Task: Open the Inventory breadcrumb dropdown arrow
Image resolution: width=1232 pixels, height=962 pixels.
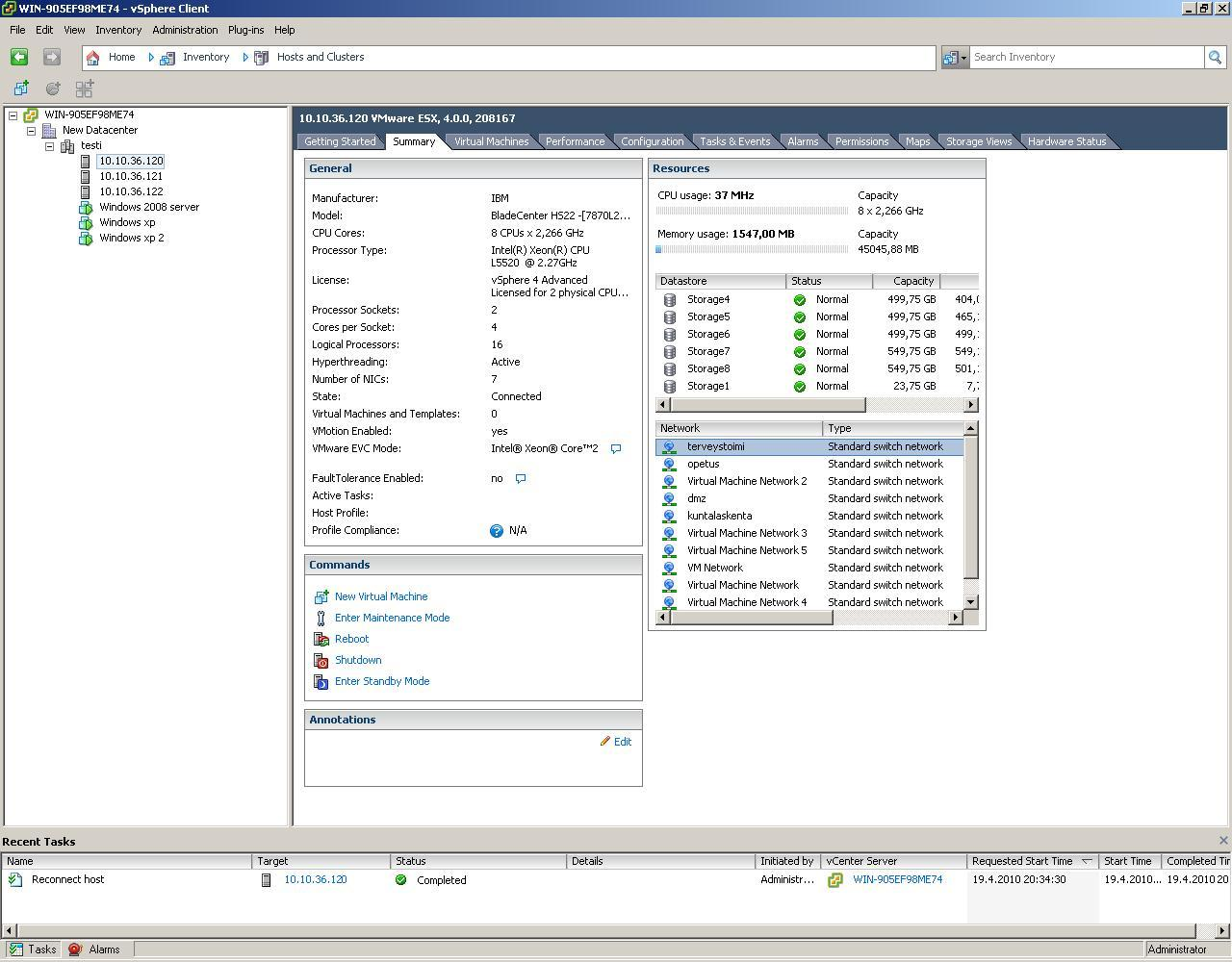Action: pyautogui.click(x=245, y=58)
